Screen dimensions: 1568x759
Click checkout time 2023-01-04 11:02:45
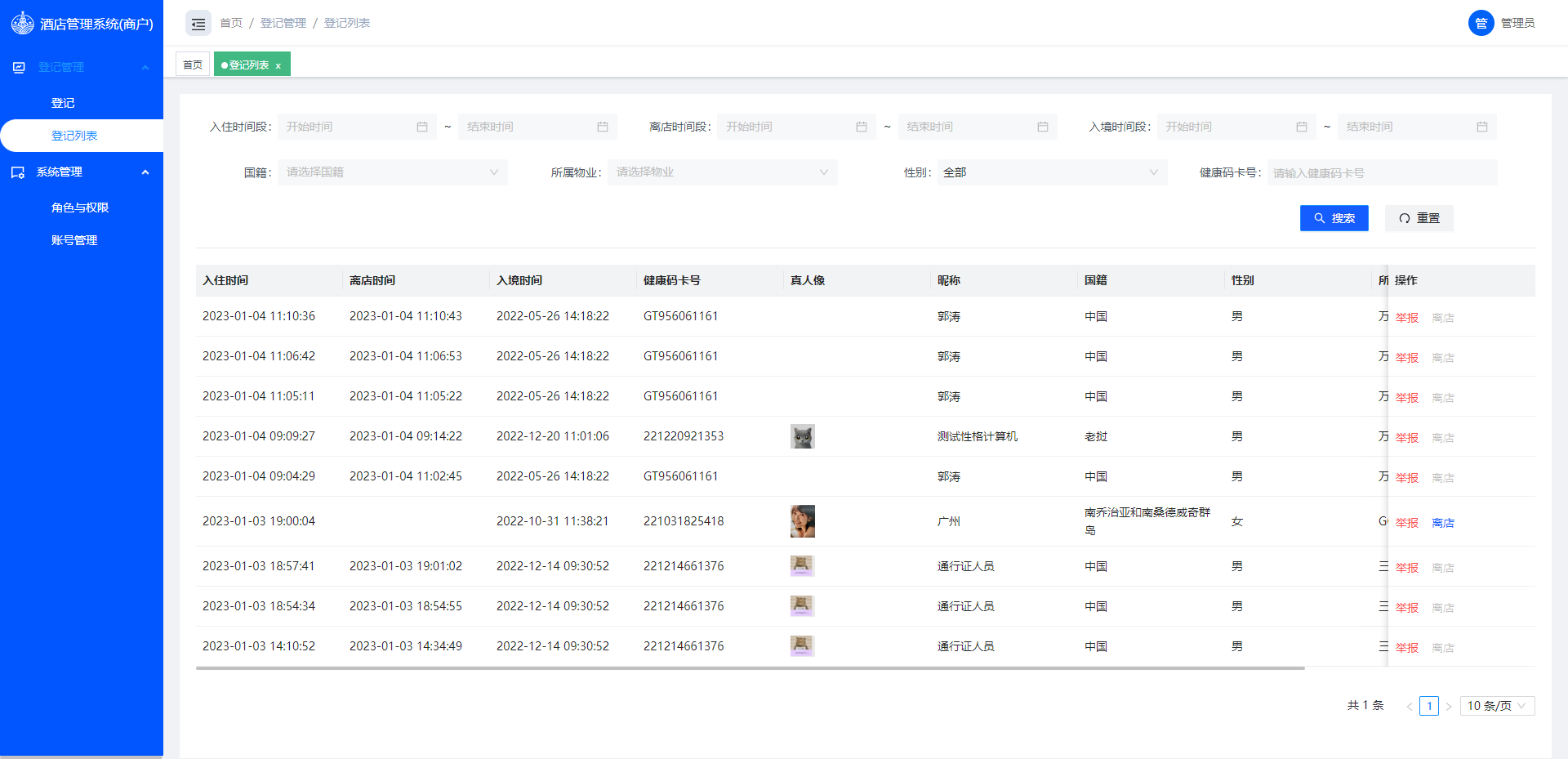click(x=406, y=476)
